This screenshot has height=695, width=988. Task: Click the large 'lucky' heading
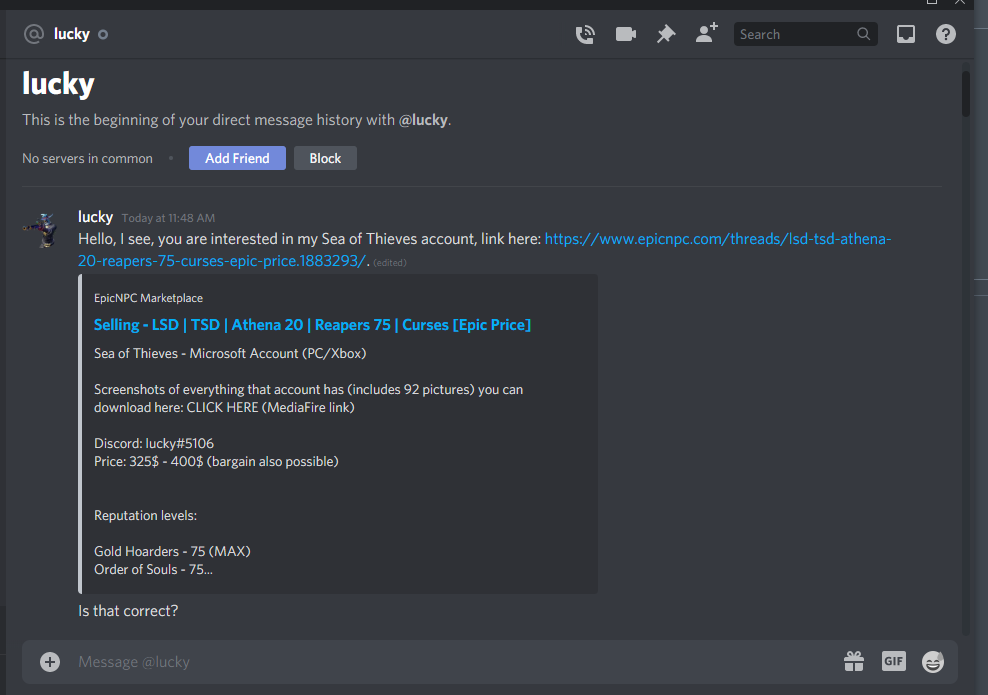coord(58,84)
